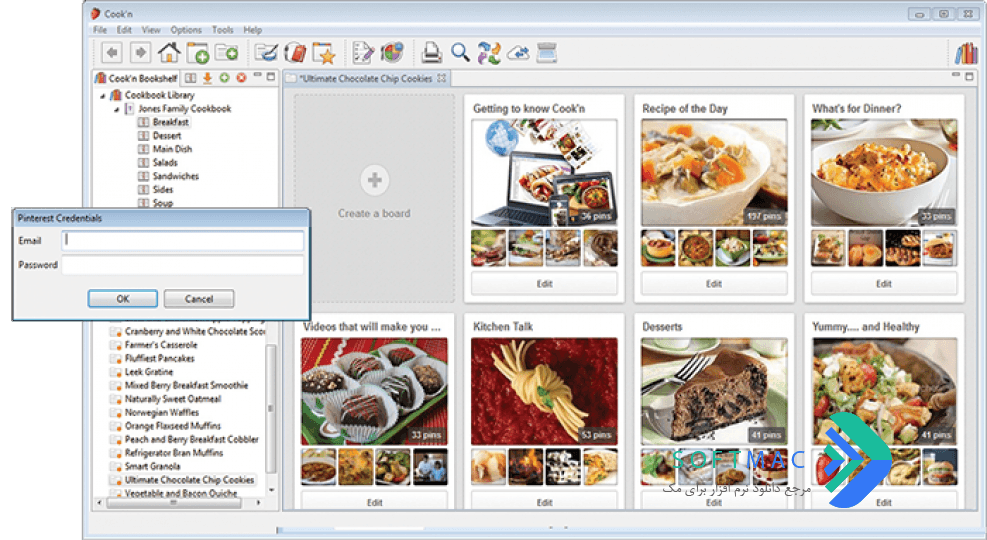Click the new folder with green plus icon
Screen dimensions: 987x540
(x=226, y=53)
